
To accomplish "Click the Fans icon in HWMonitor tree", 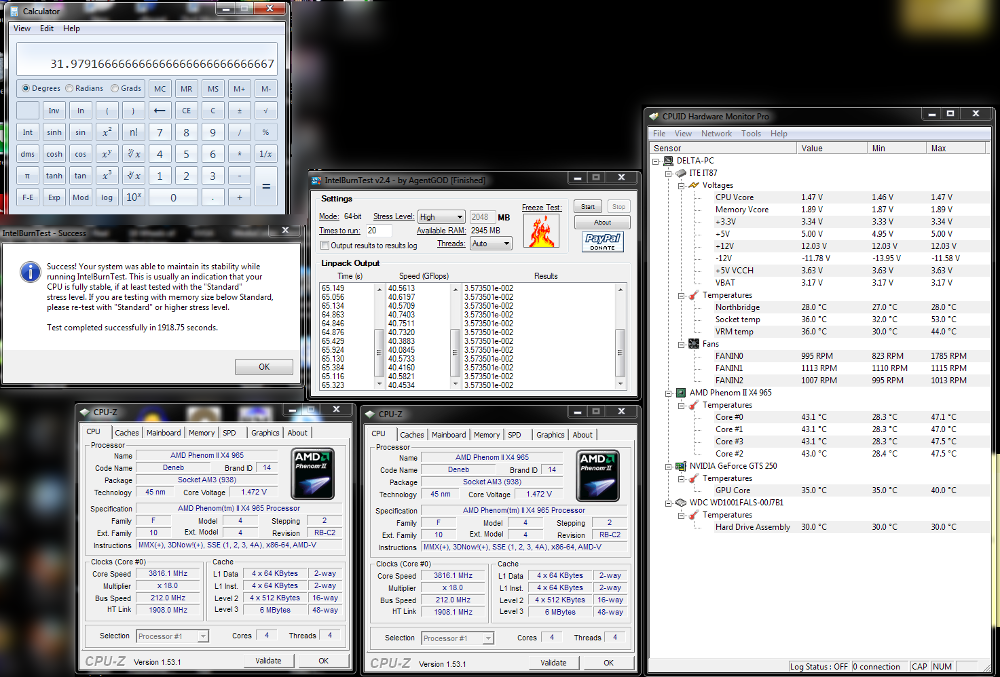I will [694, 344].
